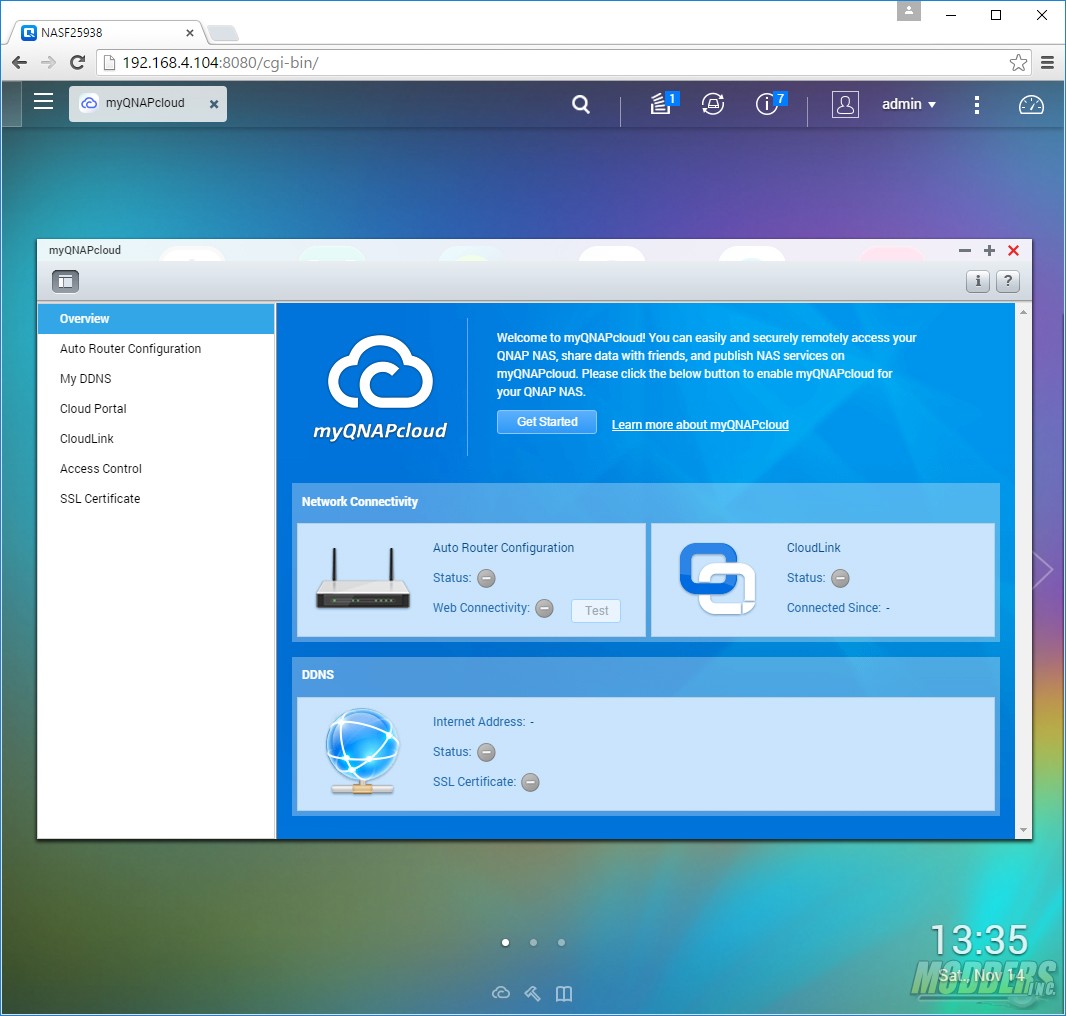Click scrollbar up arrow in myQNAPcloud window
The width and height of the screenshot is (1066, 1016).
pos(1023,312)
